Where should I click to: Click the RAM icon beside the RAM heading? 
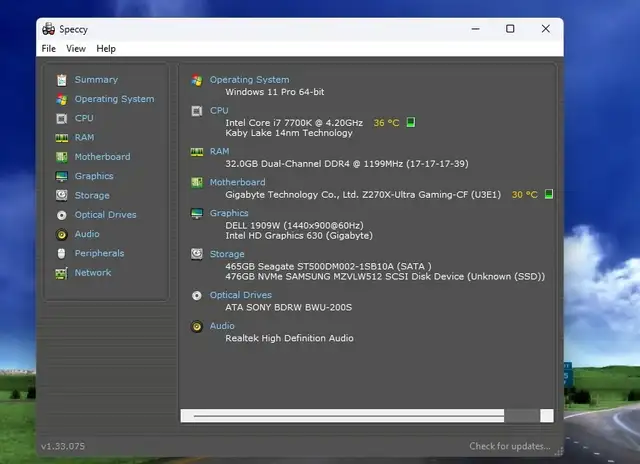point(197,152)
